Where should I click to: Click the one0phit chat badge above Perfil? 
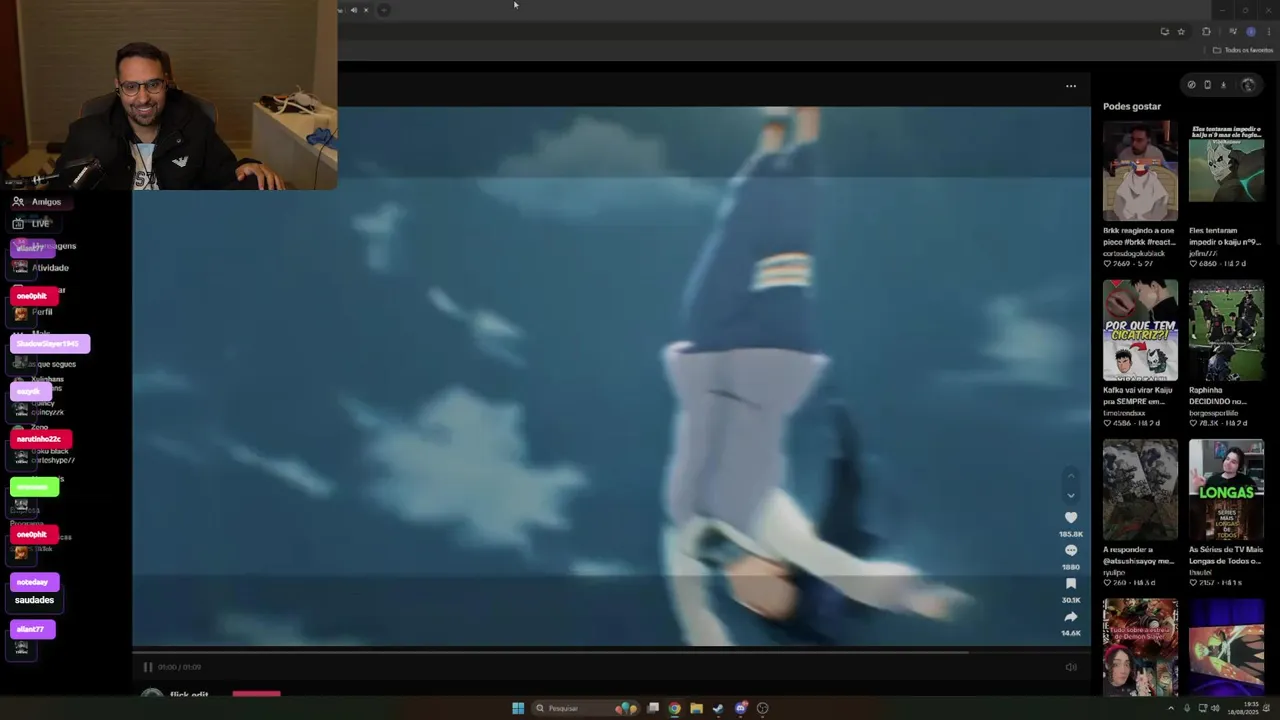coord(33,296)
